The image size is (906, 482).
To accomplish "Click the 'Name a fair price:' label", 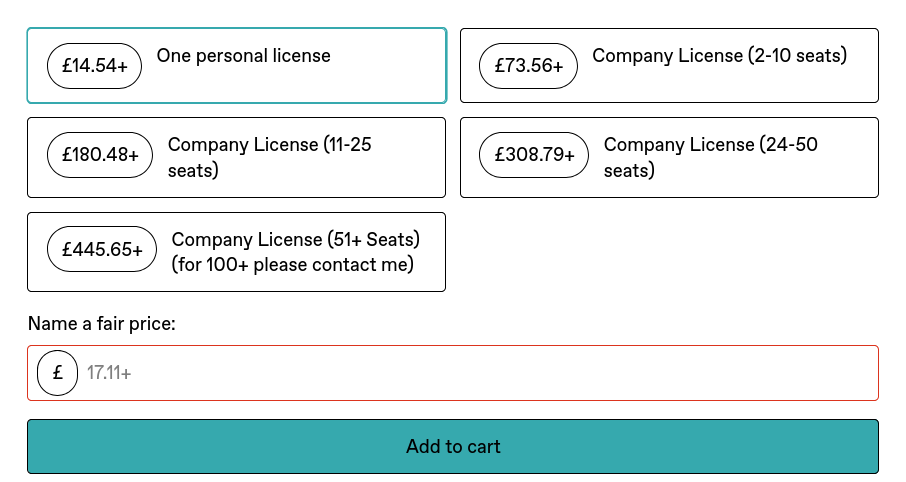I will (x=102, y=324).
